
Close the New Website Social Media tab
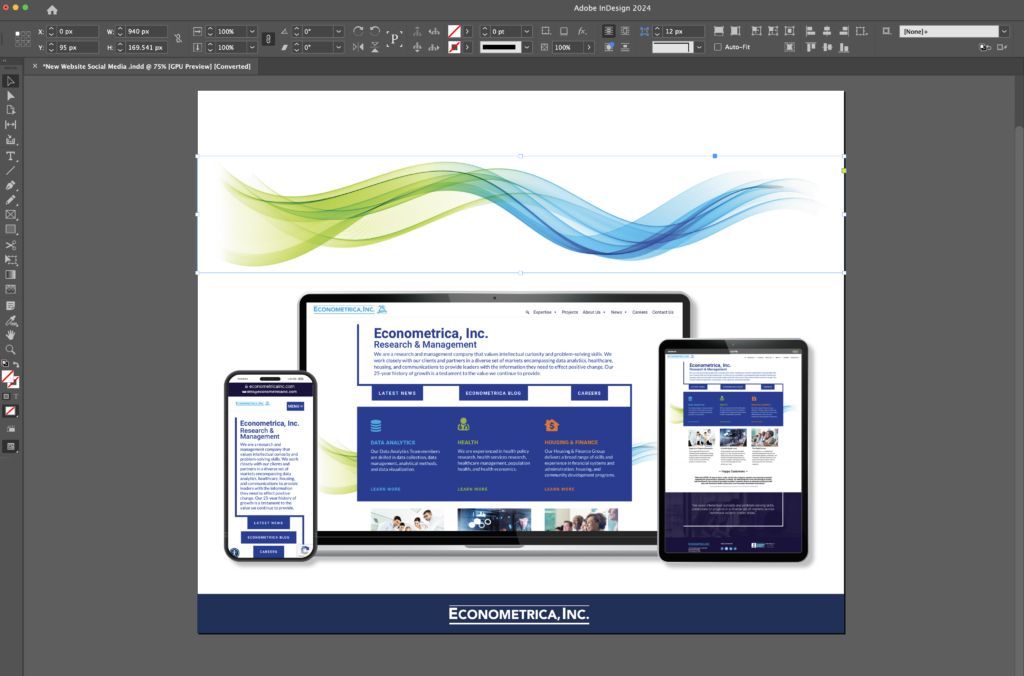(35, 66)
